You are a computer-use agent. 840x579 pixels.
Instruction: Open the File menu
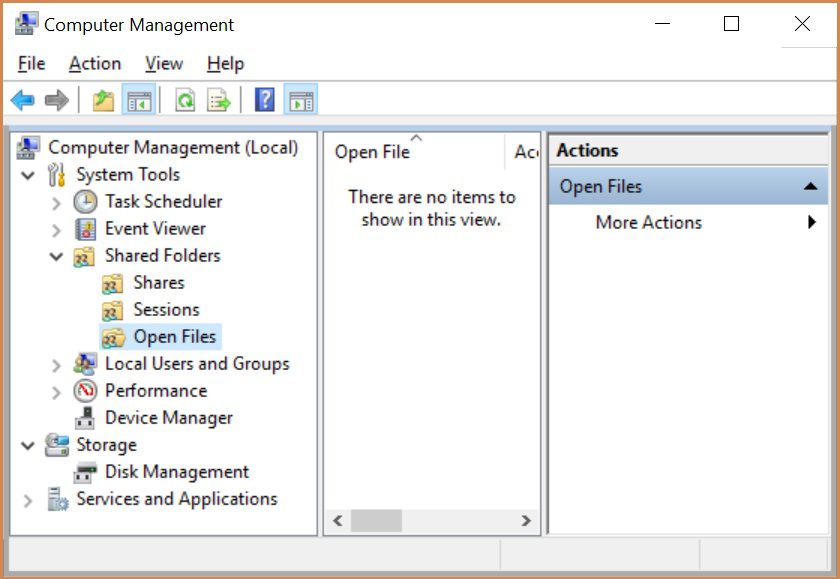pos(32,64)
